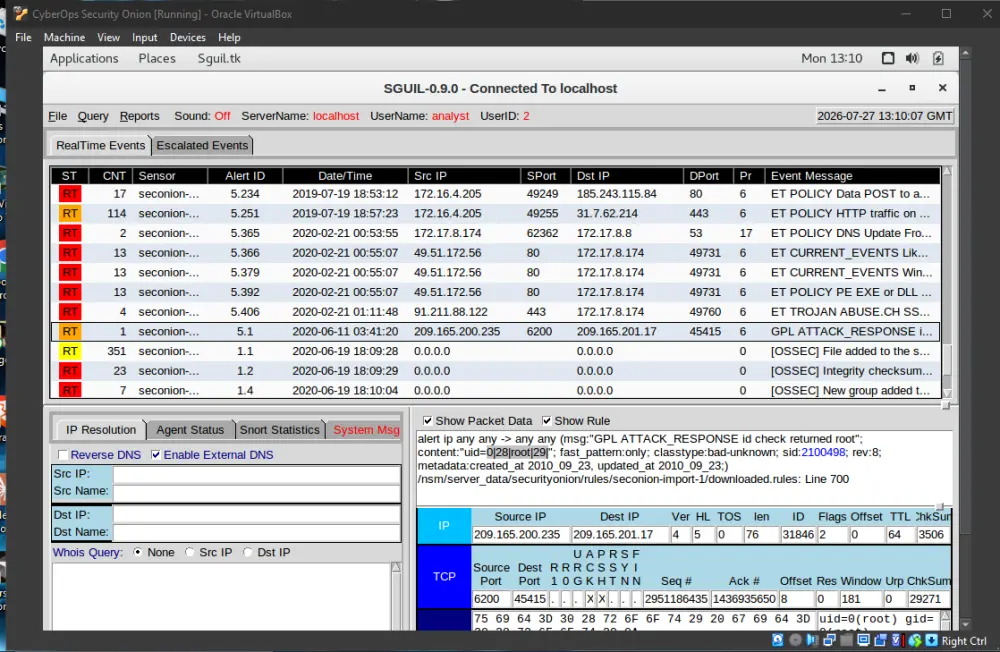
Task: Click the orange RT status of alert 5.251
Action: point(70,214)
